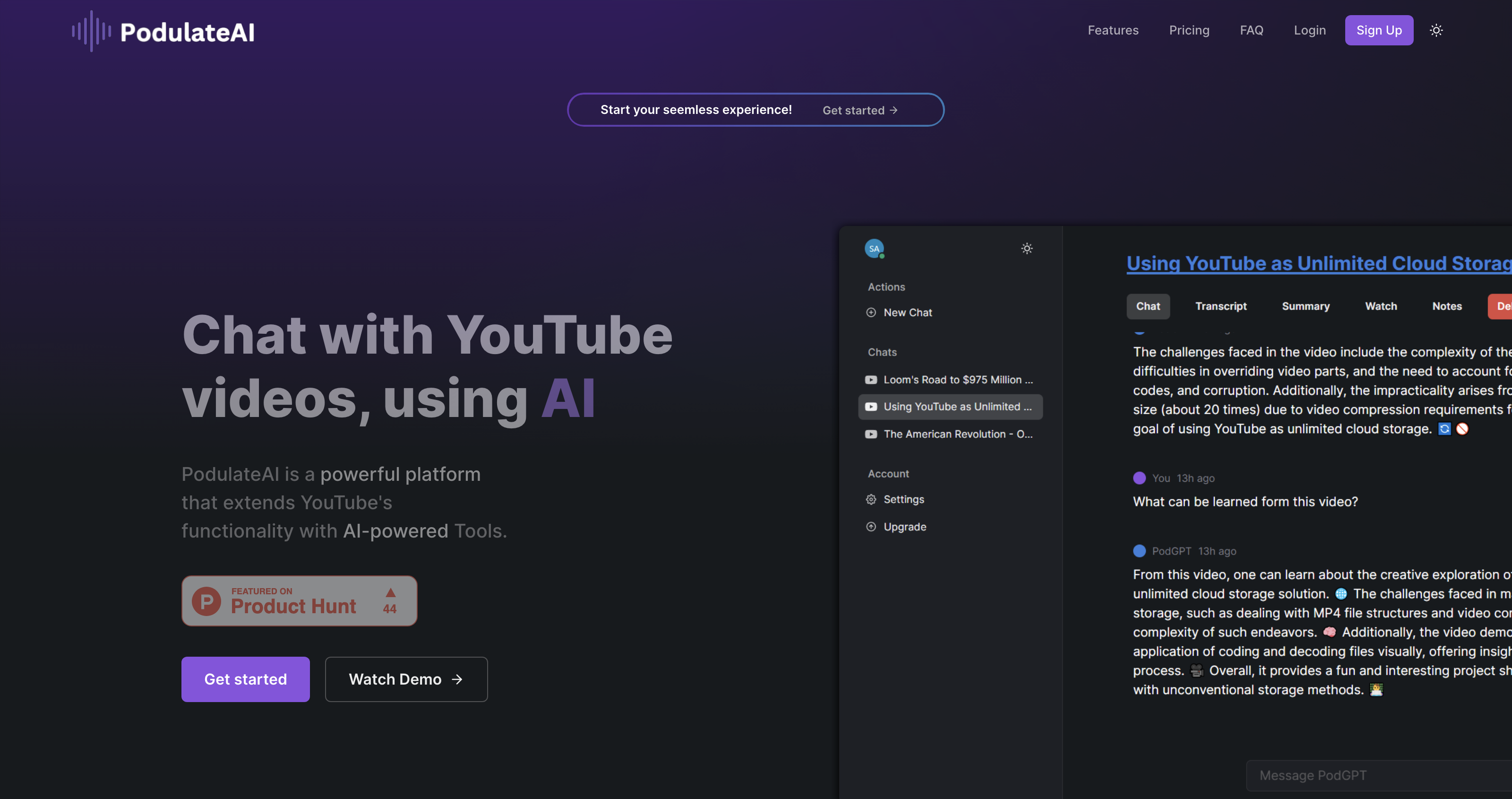
Task: Open the Features nav link
Action: pyautogui.click(x=1113, y=31)
